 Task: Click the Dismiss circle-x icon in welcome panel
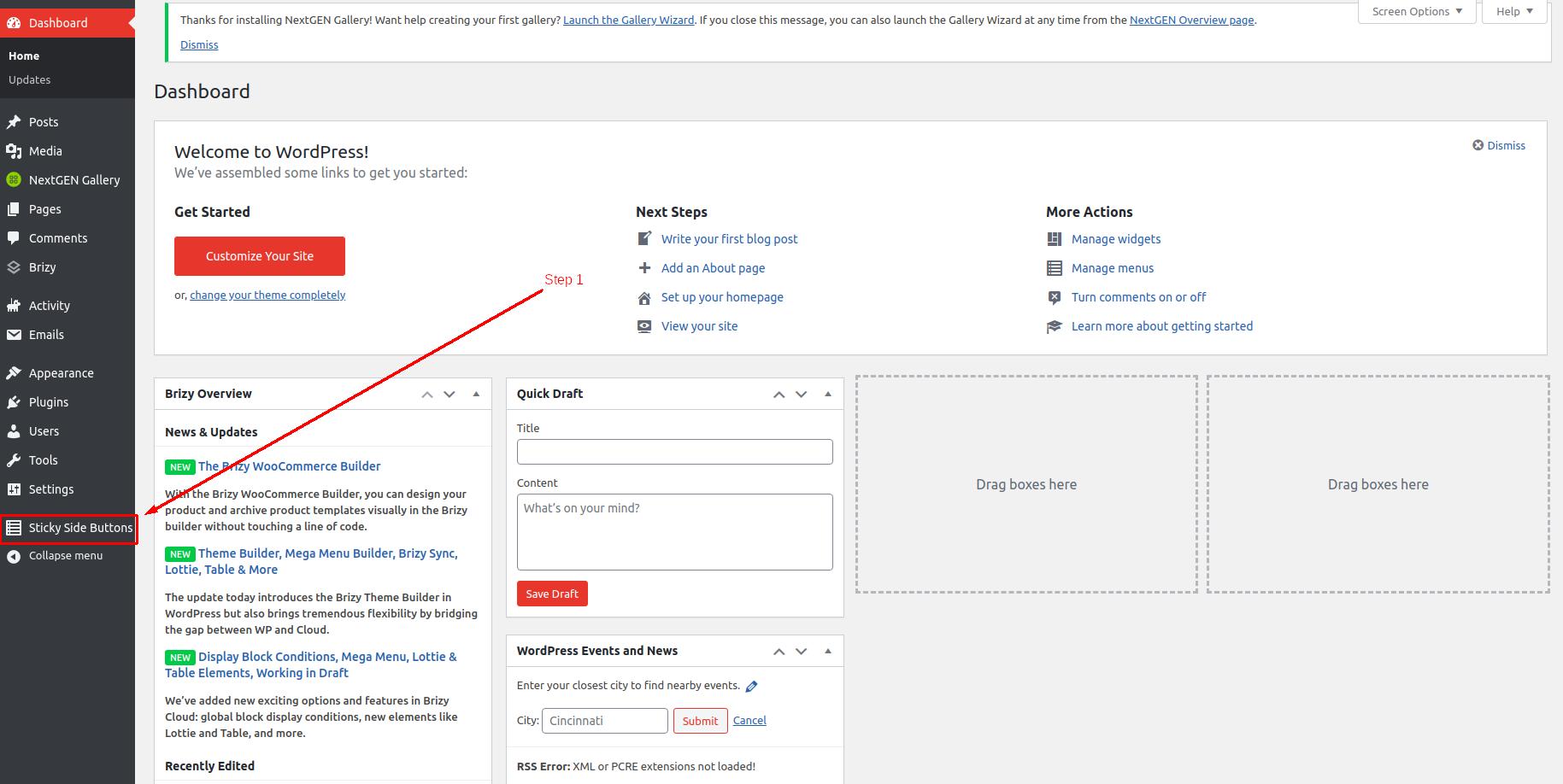coord(1478,145)
